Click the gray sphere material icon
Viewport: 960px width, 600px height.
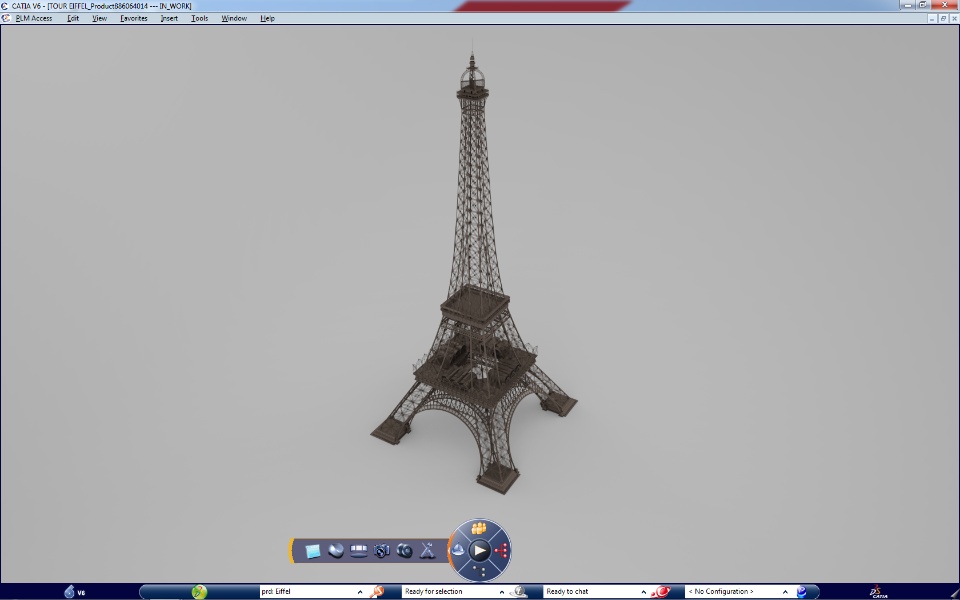point(336,550)
